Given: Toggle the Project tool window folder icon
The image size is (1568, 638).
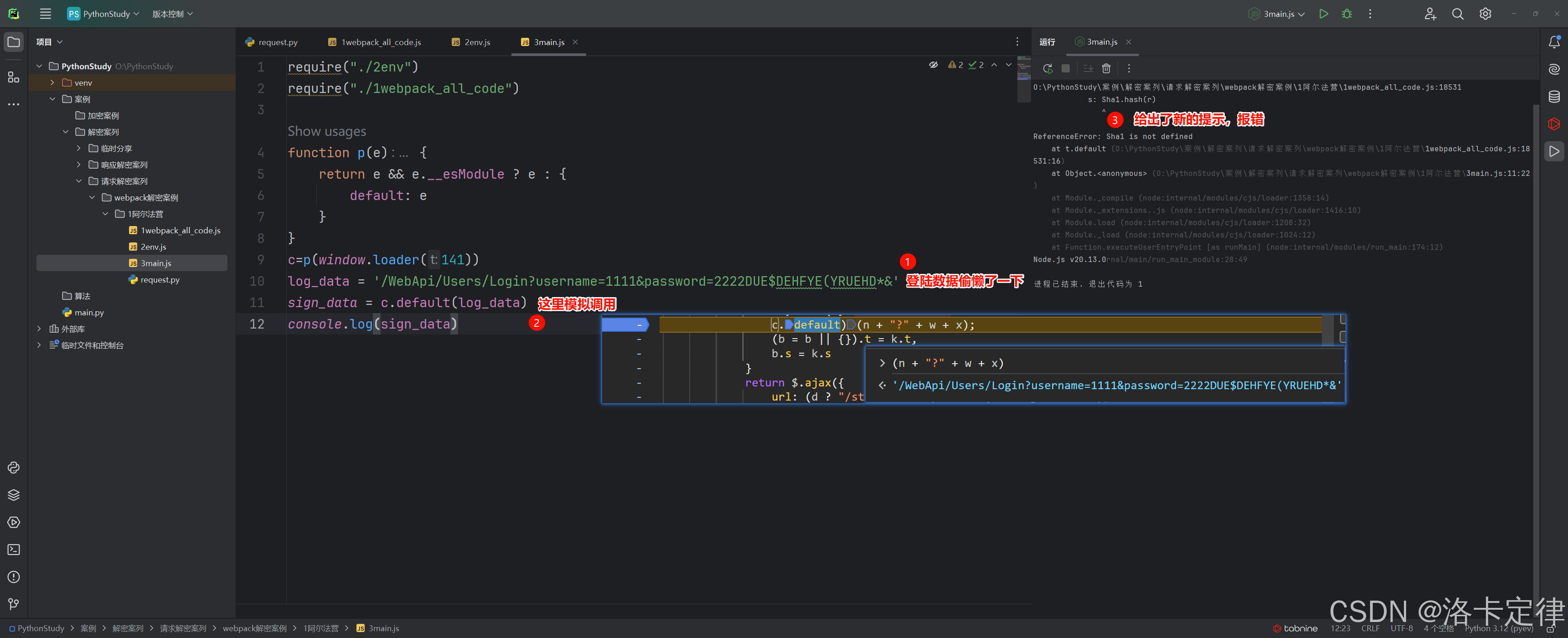Looking at the screenshot, I should [13, 42].
